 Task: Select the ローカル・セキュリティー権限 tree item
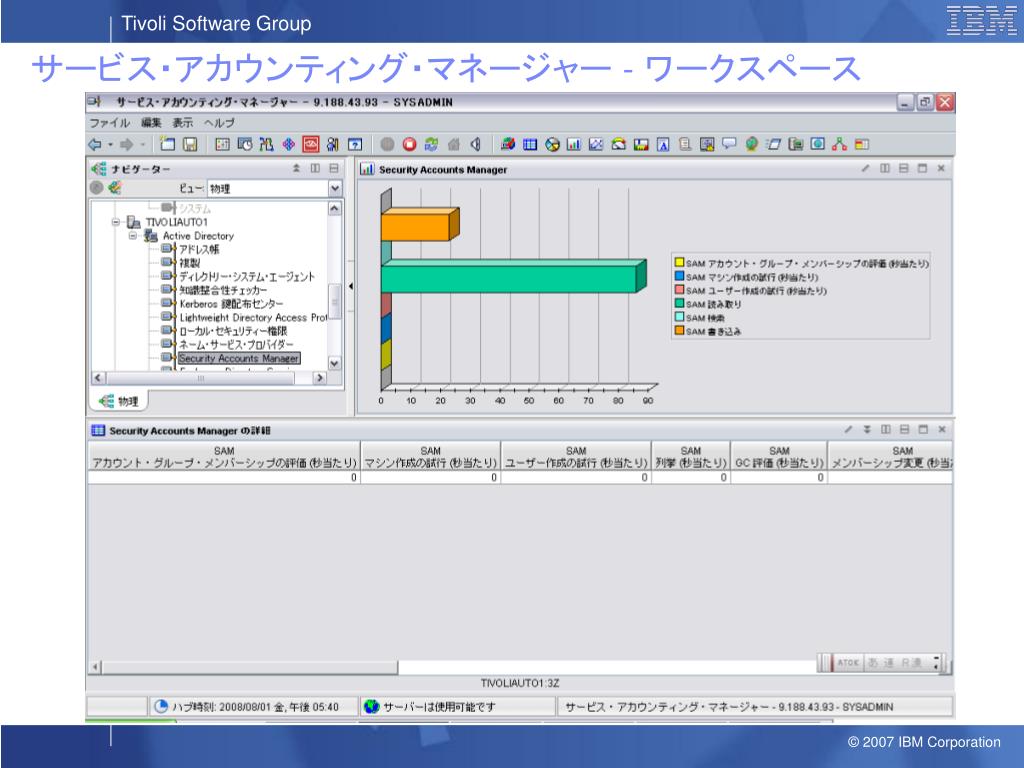click(233, 331)
